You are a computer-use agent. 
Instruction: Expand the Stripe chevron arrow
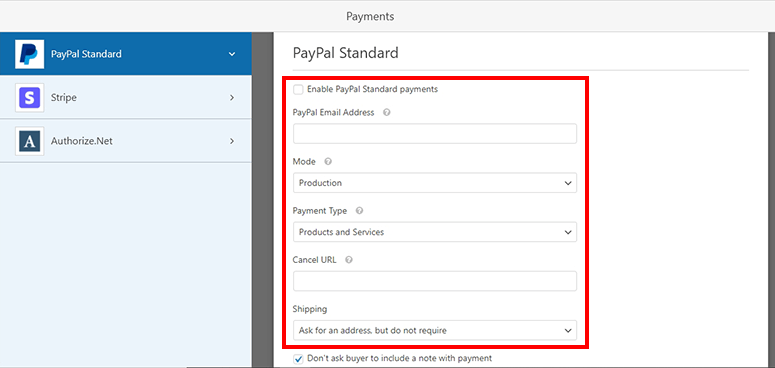232,98
